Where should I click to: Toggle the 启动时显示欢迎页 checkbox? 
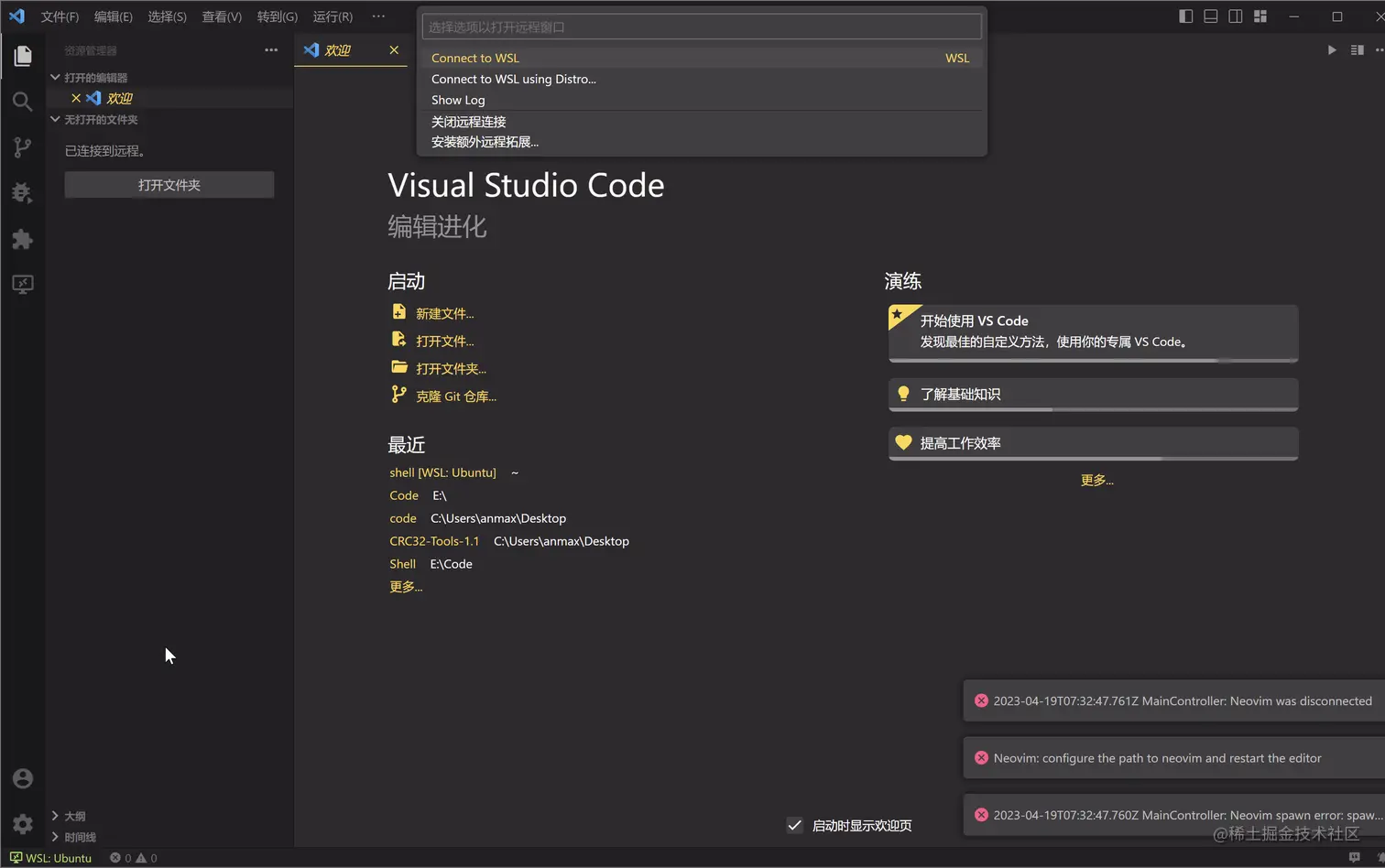tap(794, 825)
